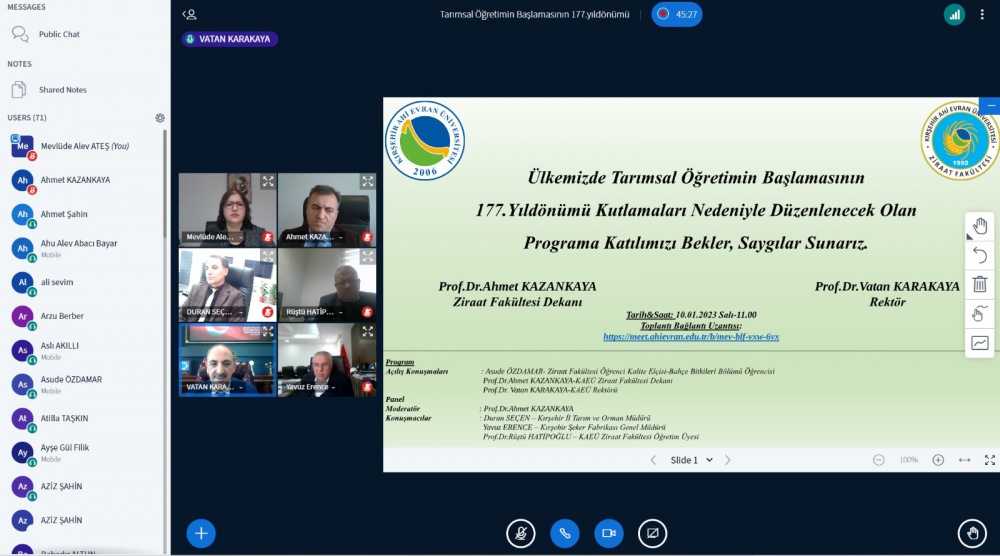The image size is (1000, 556).
Task: Select user Ahmet KAZANKAYA
Action: (x=84, y=180)
